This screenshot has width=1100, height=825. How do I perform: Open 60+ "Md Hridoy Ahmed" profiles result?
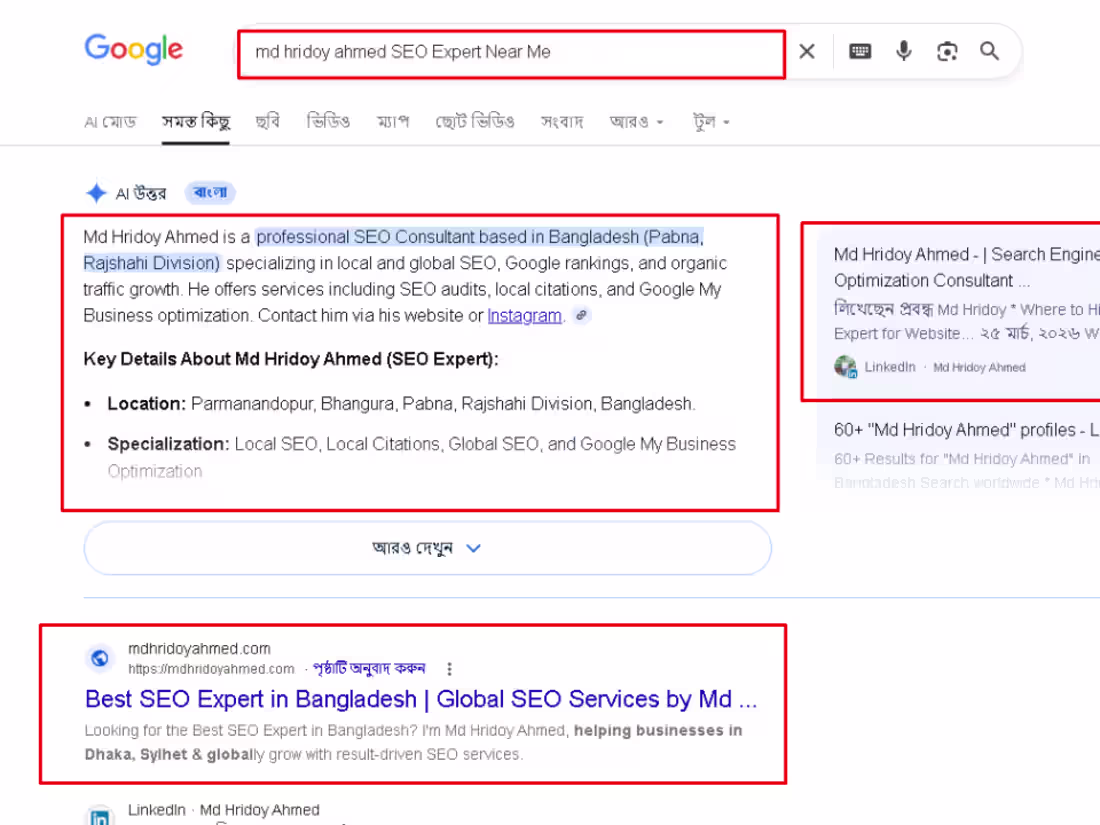point(966,429)
